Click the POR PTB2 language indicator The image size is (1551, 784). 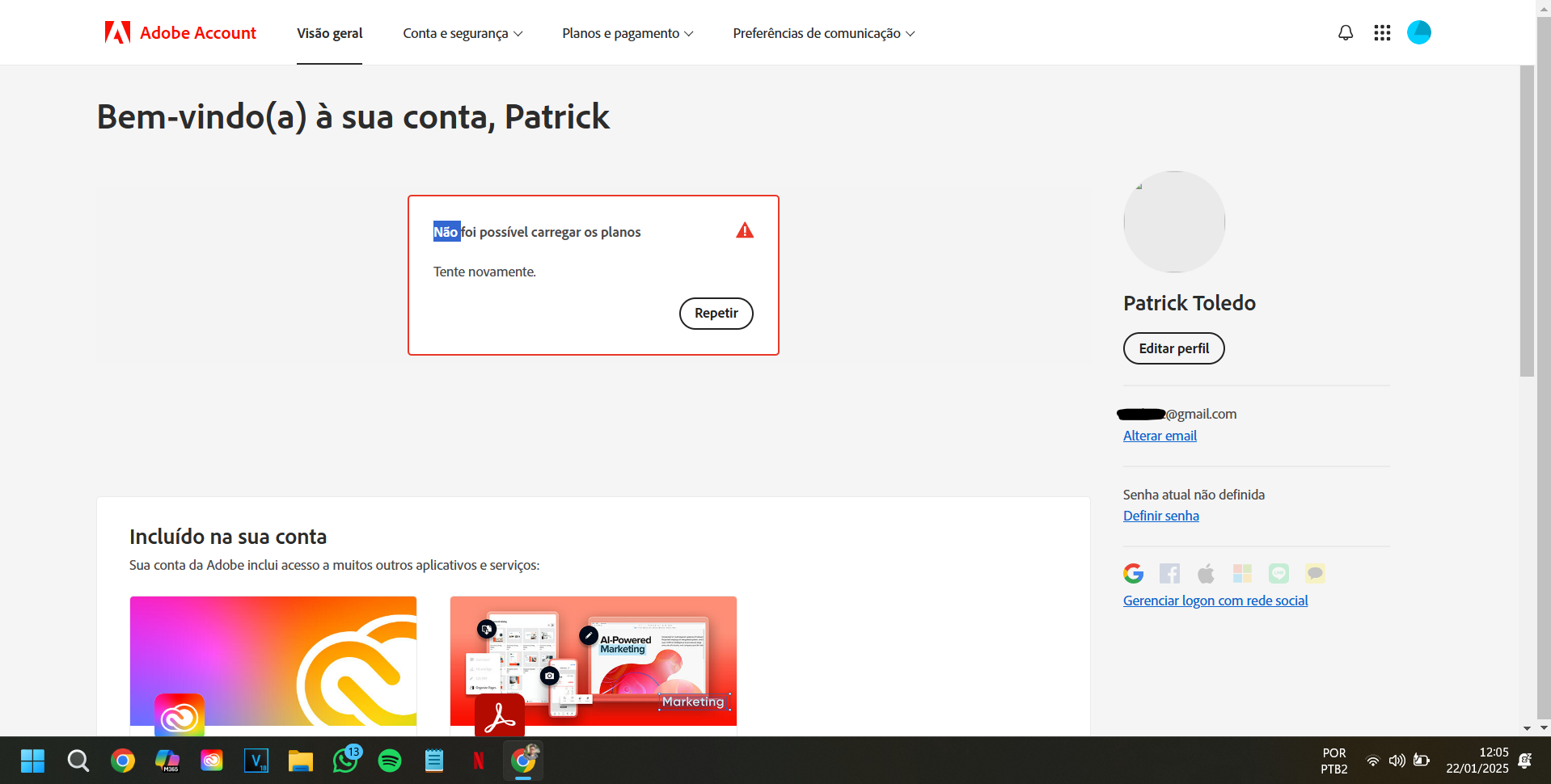click(x=1334, y=761)
